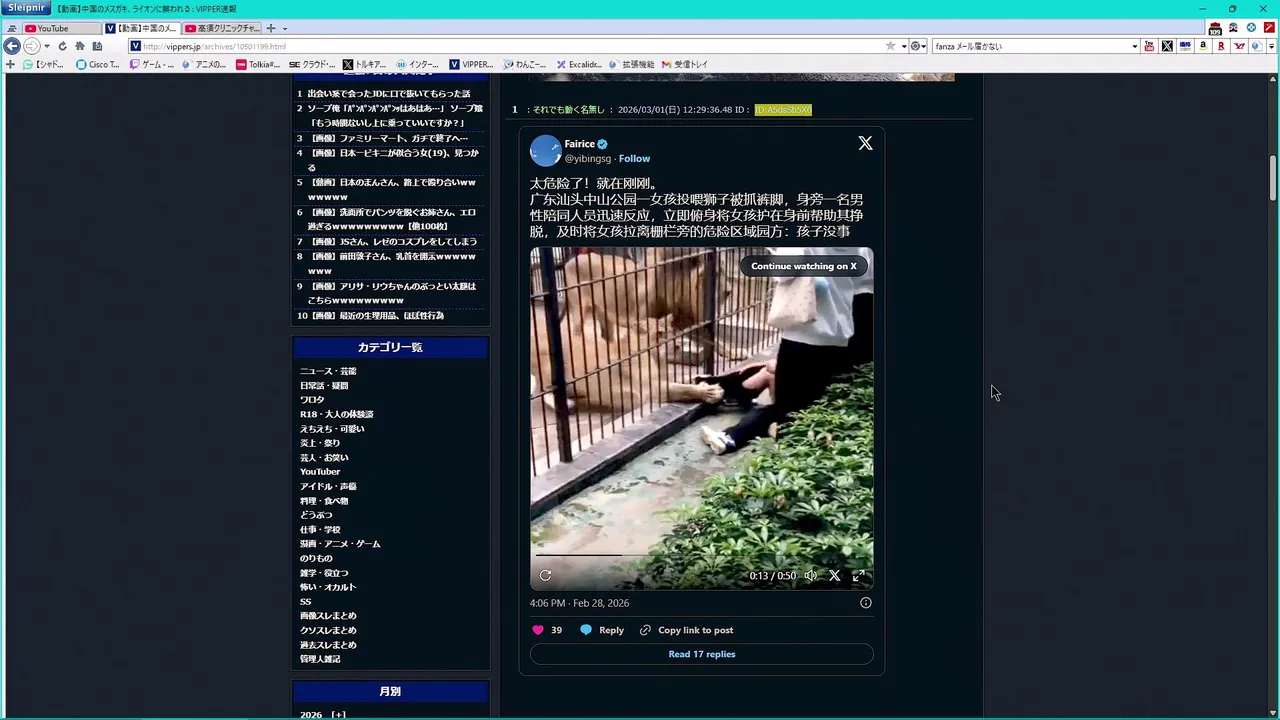This screenshot has width=1280, height=720.
Task: Open tweet info icon beside the date
Action: (866, 603)
